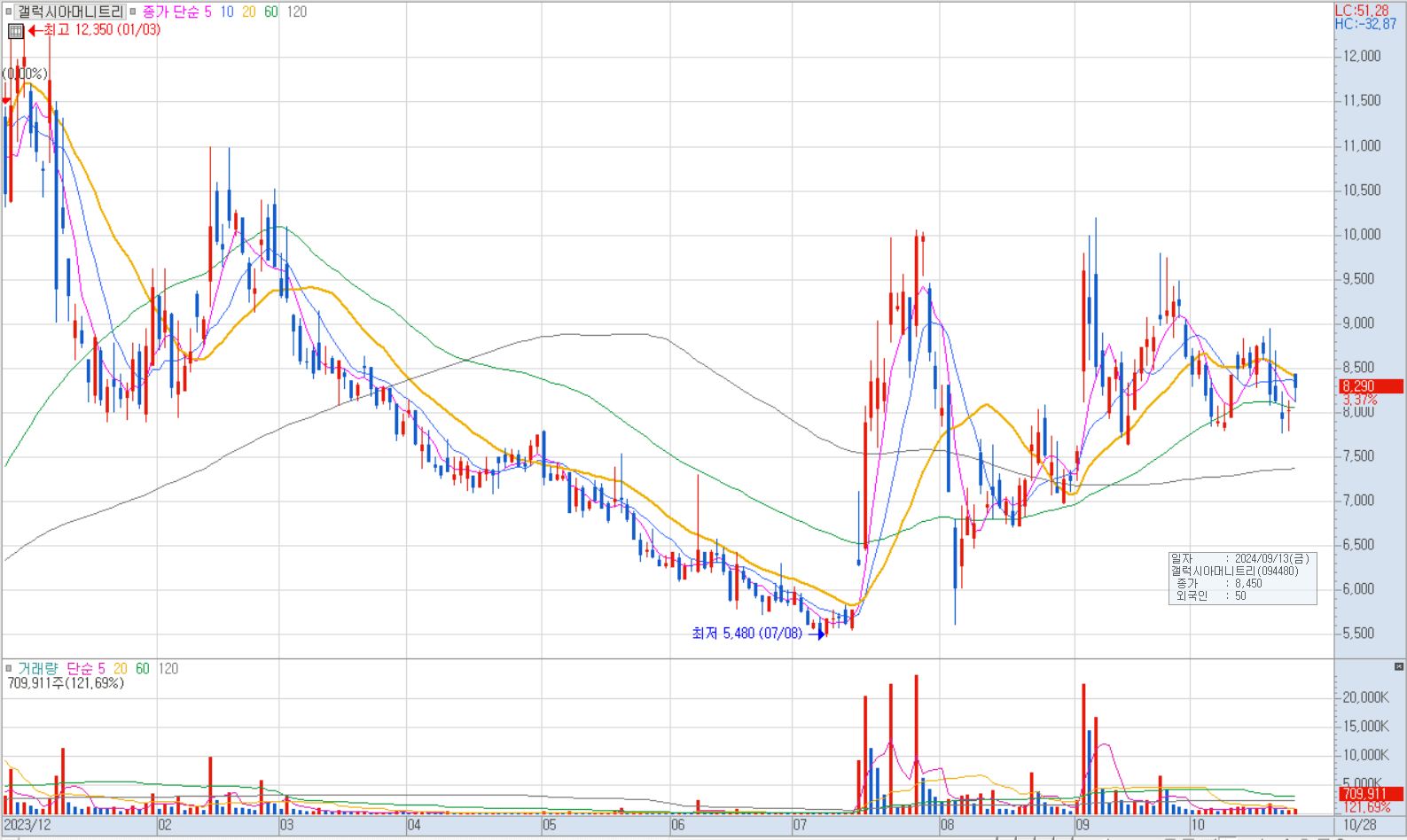This screenshot has height=840, width=1407.
Task: Select the price 5-day moving average legend
Action: point(207,12)
